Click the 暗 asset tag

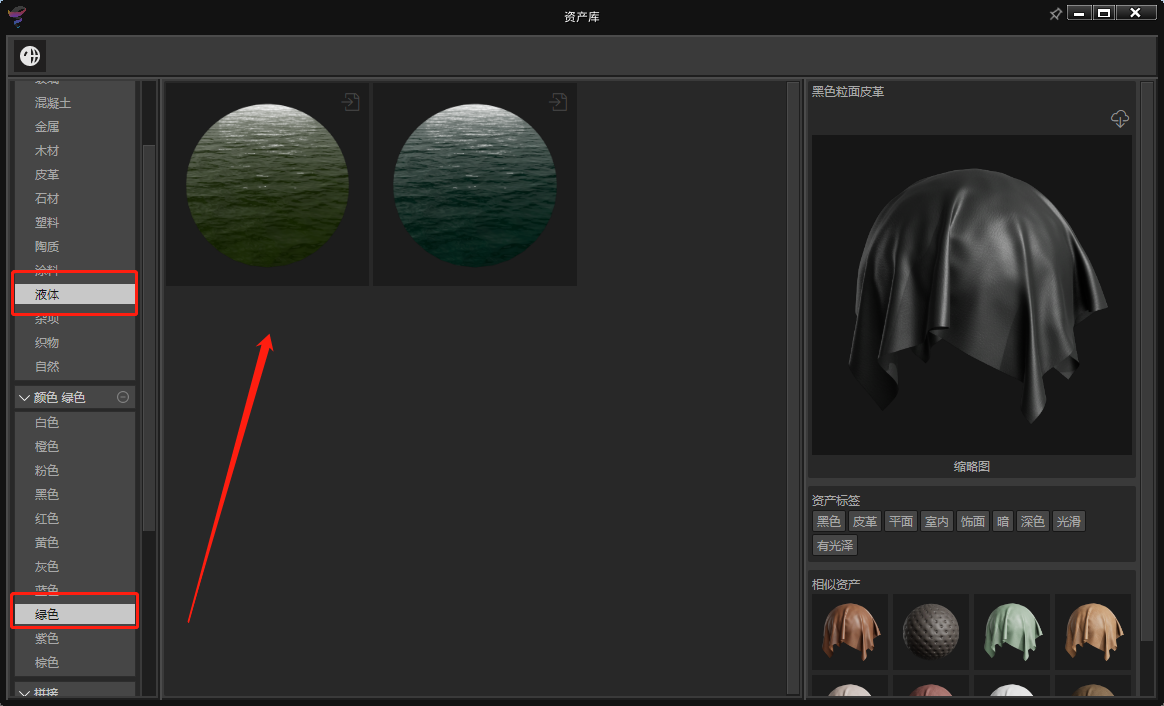tap(1003, 521)
